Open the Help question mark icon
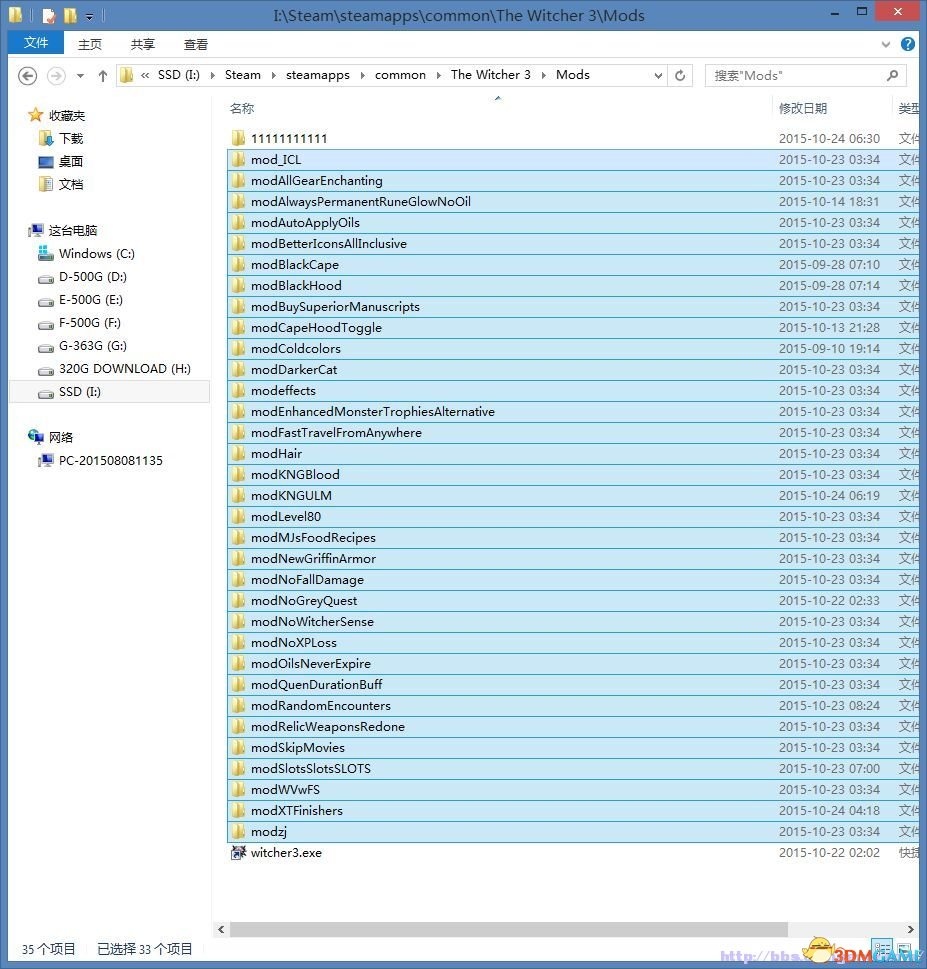The image size is (927, 969). click(x=907, y=44)
